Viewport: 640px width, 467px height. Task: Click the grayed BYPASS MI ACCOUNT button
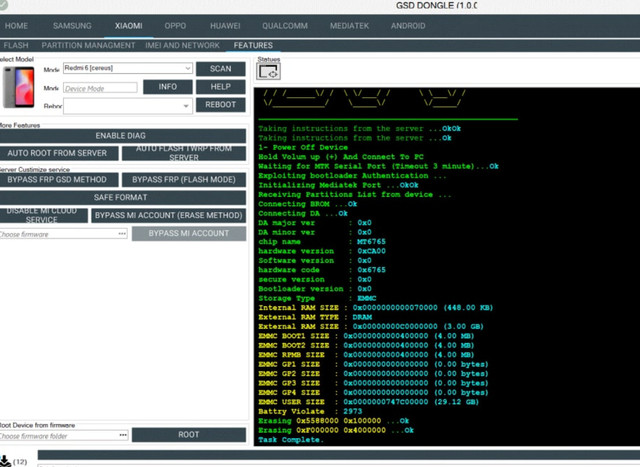click(189, 234)
